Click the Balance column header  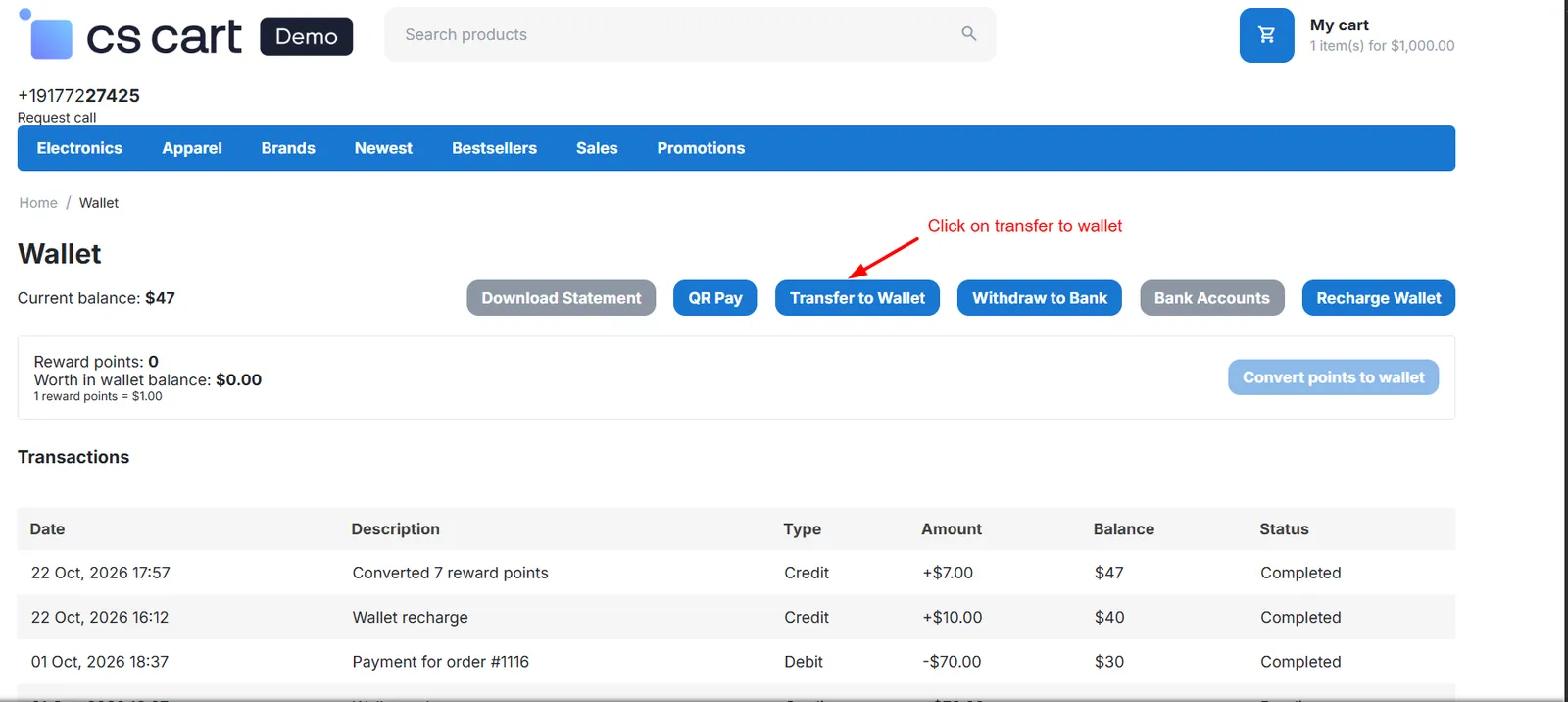(1124, 529)
